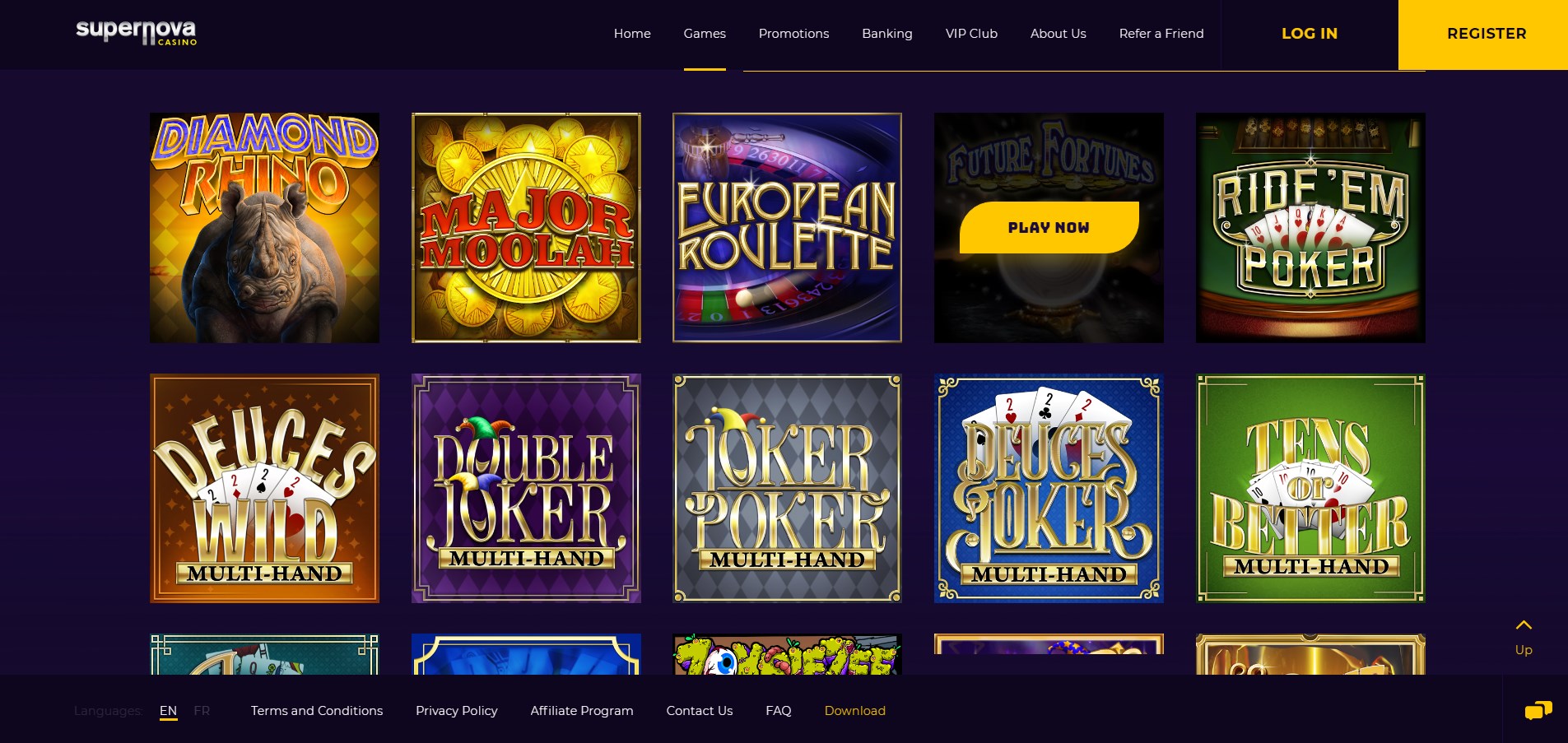Click Play Now on Future Fortunes

pyautogui.click(x=1049, y=227)
